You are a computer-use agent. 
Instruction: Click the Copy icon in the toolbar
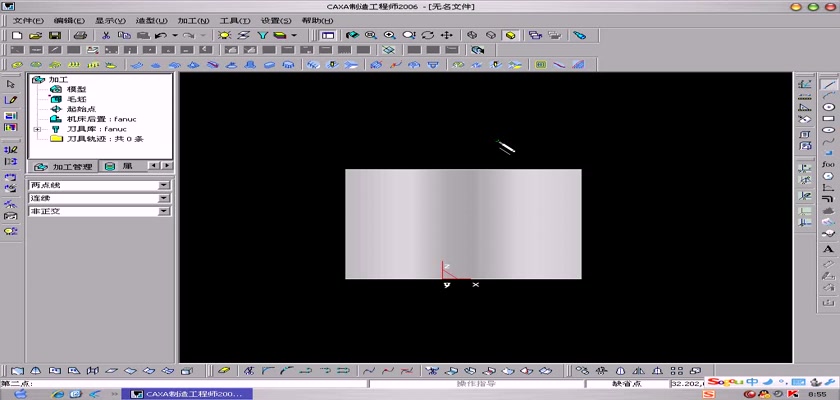click(124, 35)
